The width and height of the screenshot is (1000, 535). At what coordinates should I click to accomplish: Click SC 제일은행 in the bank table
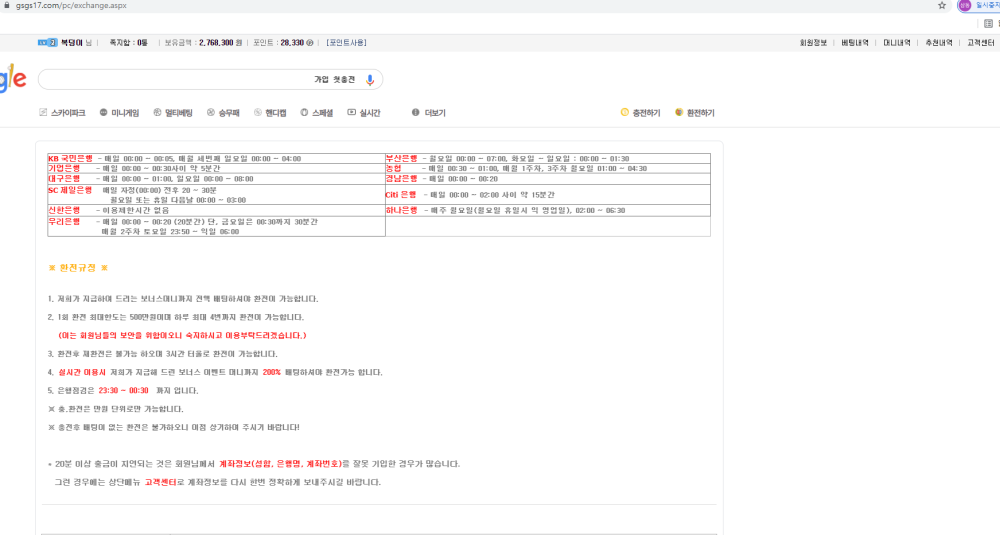[x=70, y=190]
